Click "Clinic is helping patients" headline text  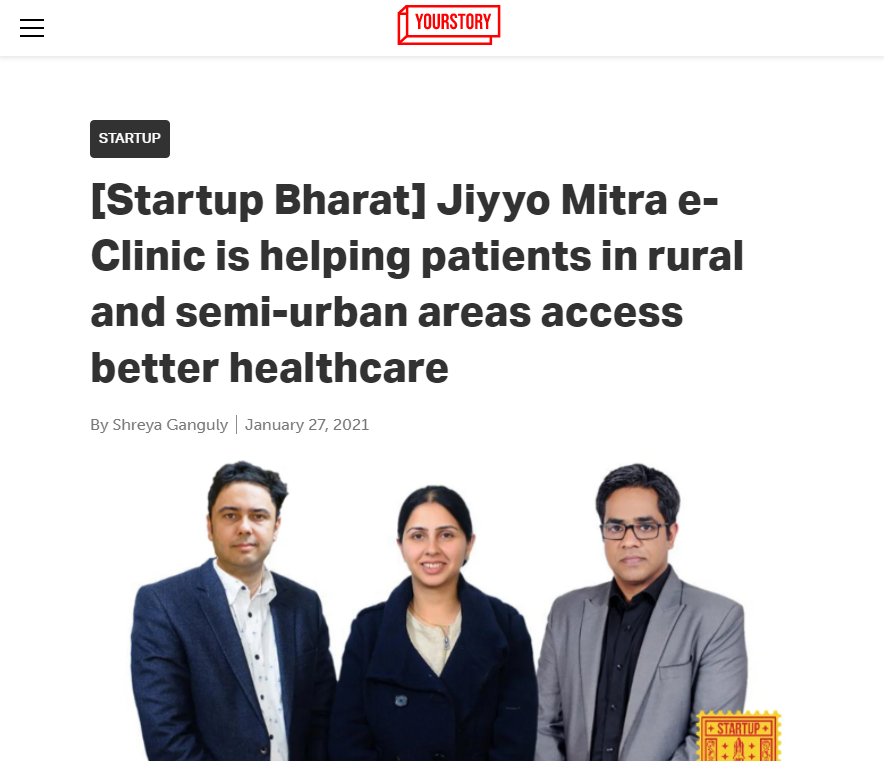click(x=341, y=256)
